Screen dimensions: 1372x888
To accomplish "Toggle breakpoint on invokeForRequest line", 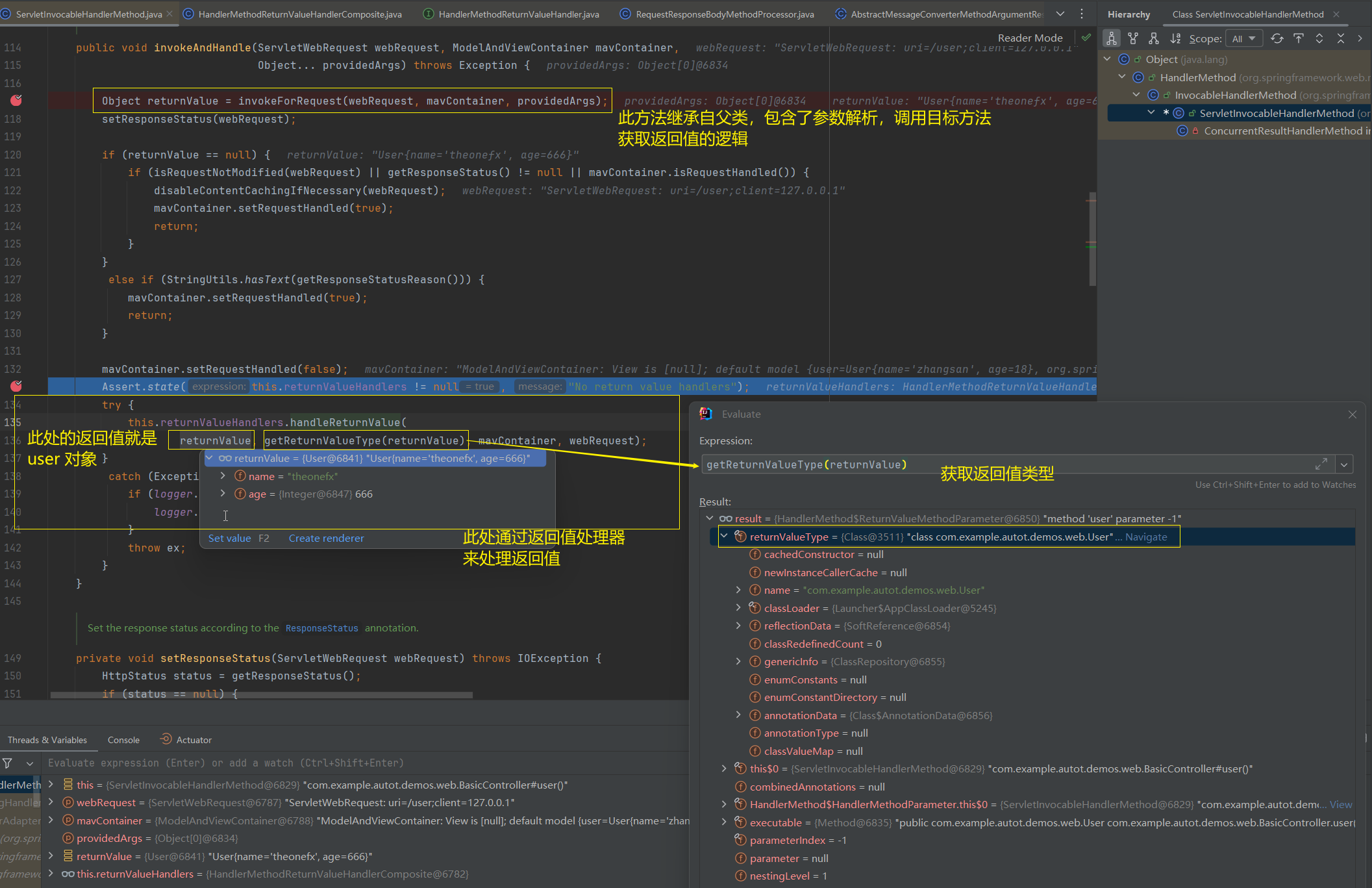I will tap(16, 100).
